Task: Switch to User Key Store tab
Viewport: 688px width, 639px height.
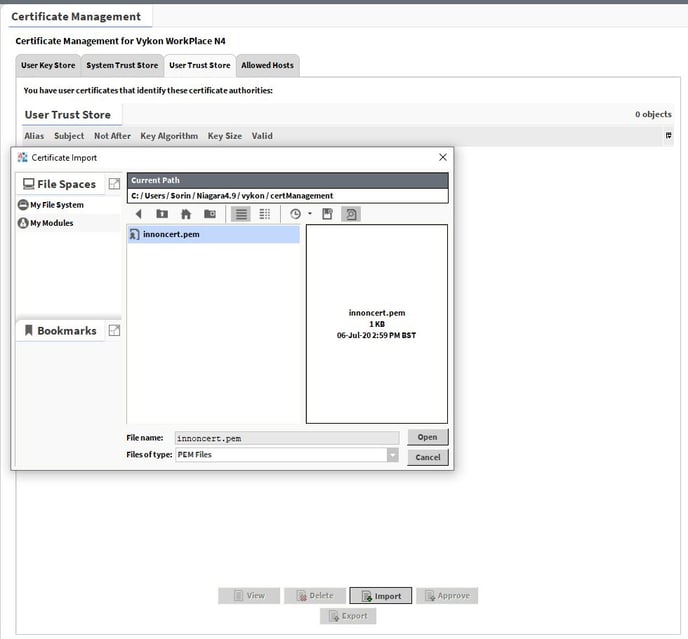Action: (48, 65)
